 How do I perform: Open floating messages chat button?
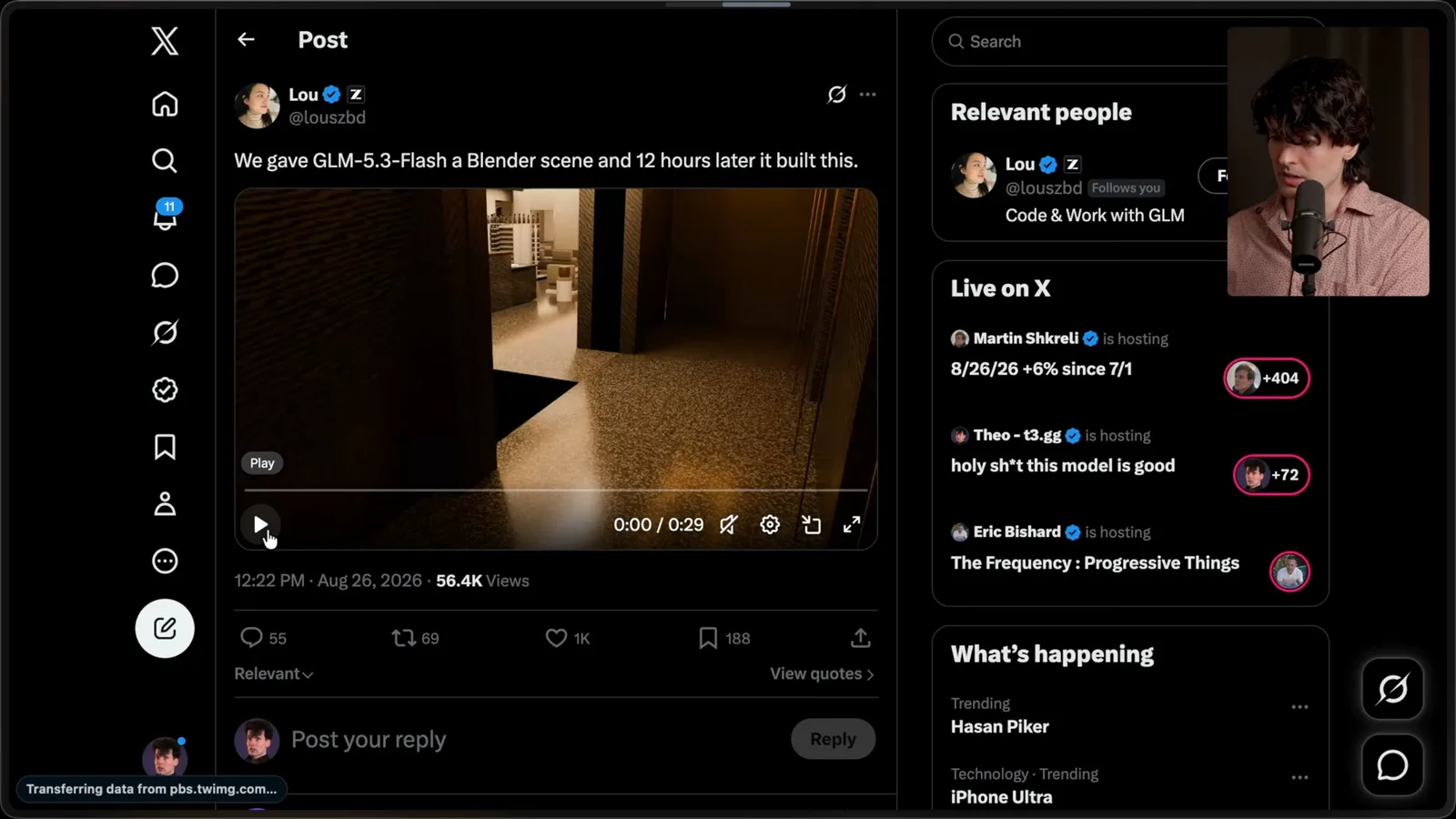1392,765
